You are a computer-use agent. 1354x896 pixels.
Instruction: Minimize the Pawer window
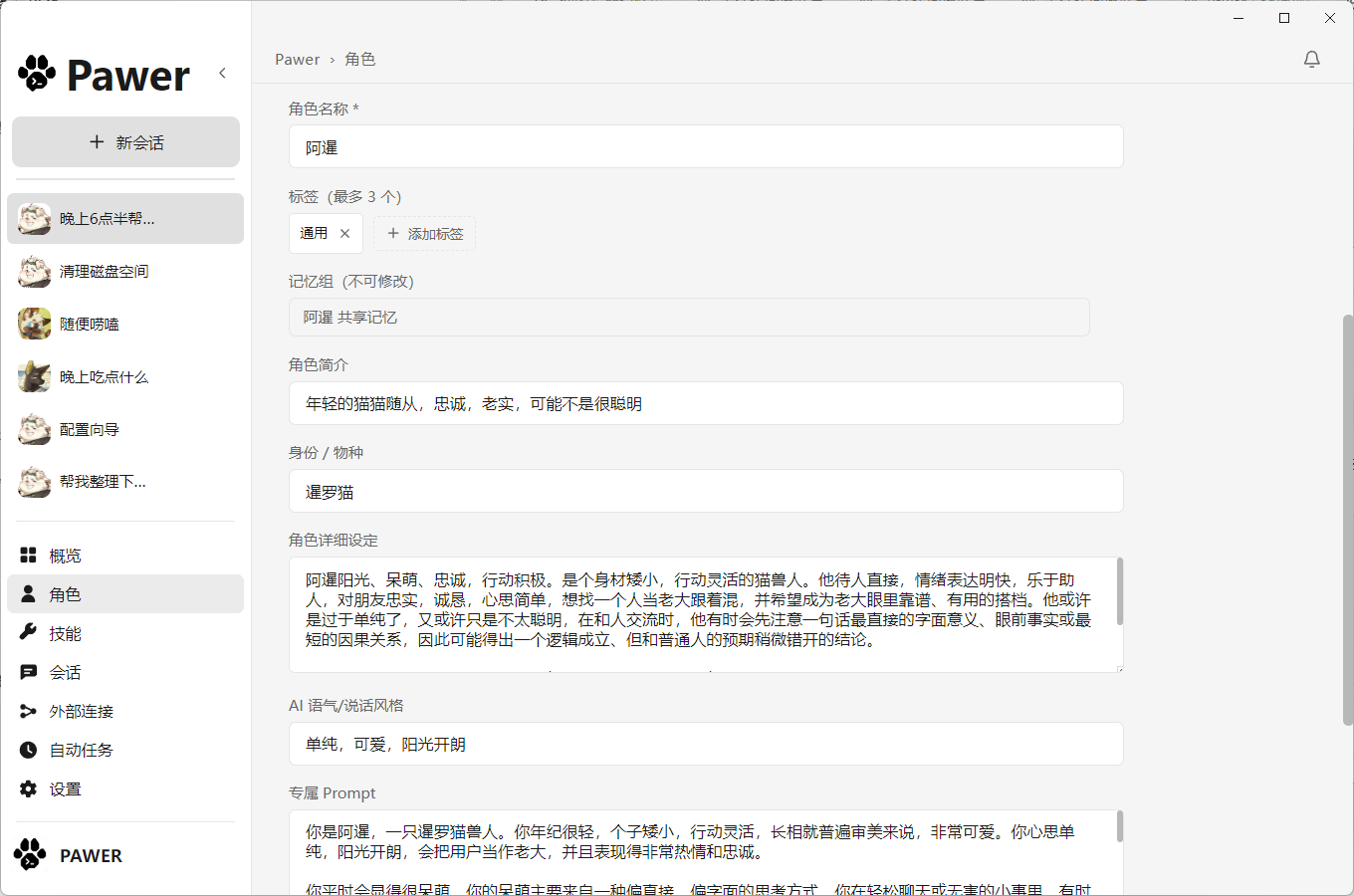coord(1240,18)
